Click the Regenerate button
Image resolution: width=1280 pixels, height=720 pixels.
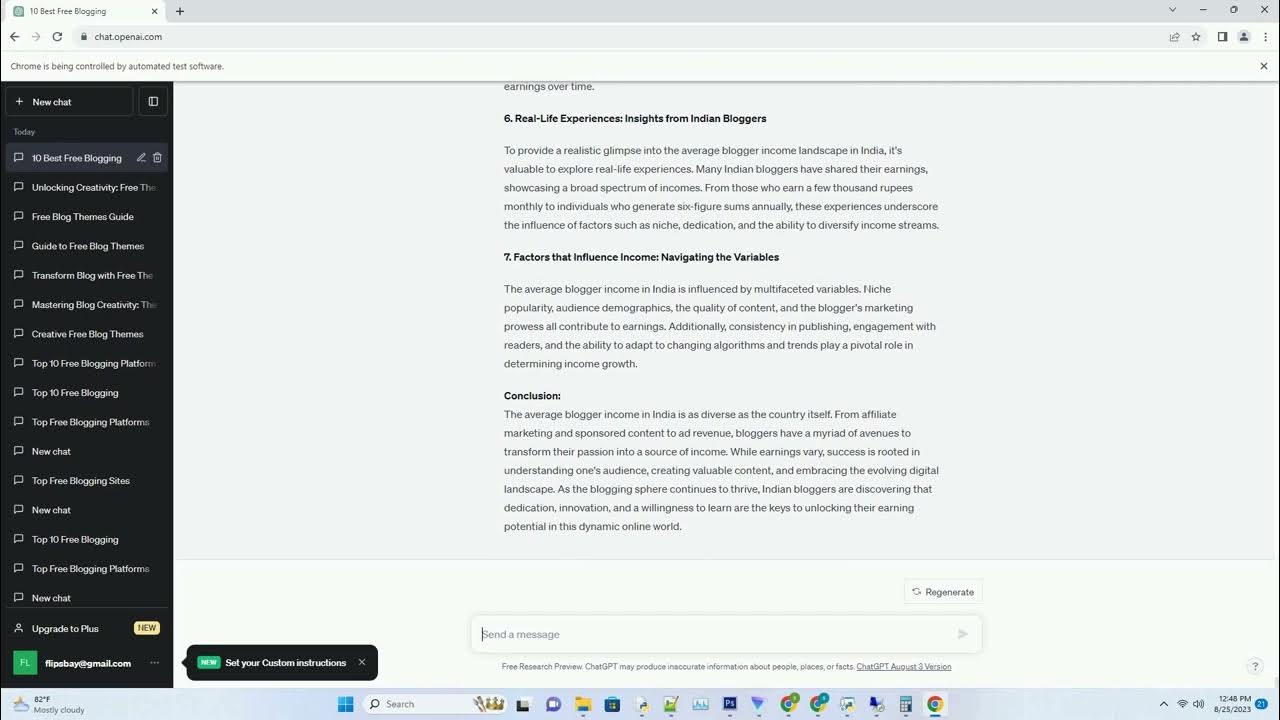(943, 592)
